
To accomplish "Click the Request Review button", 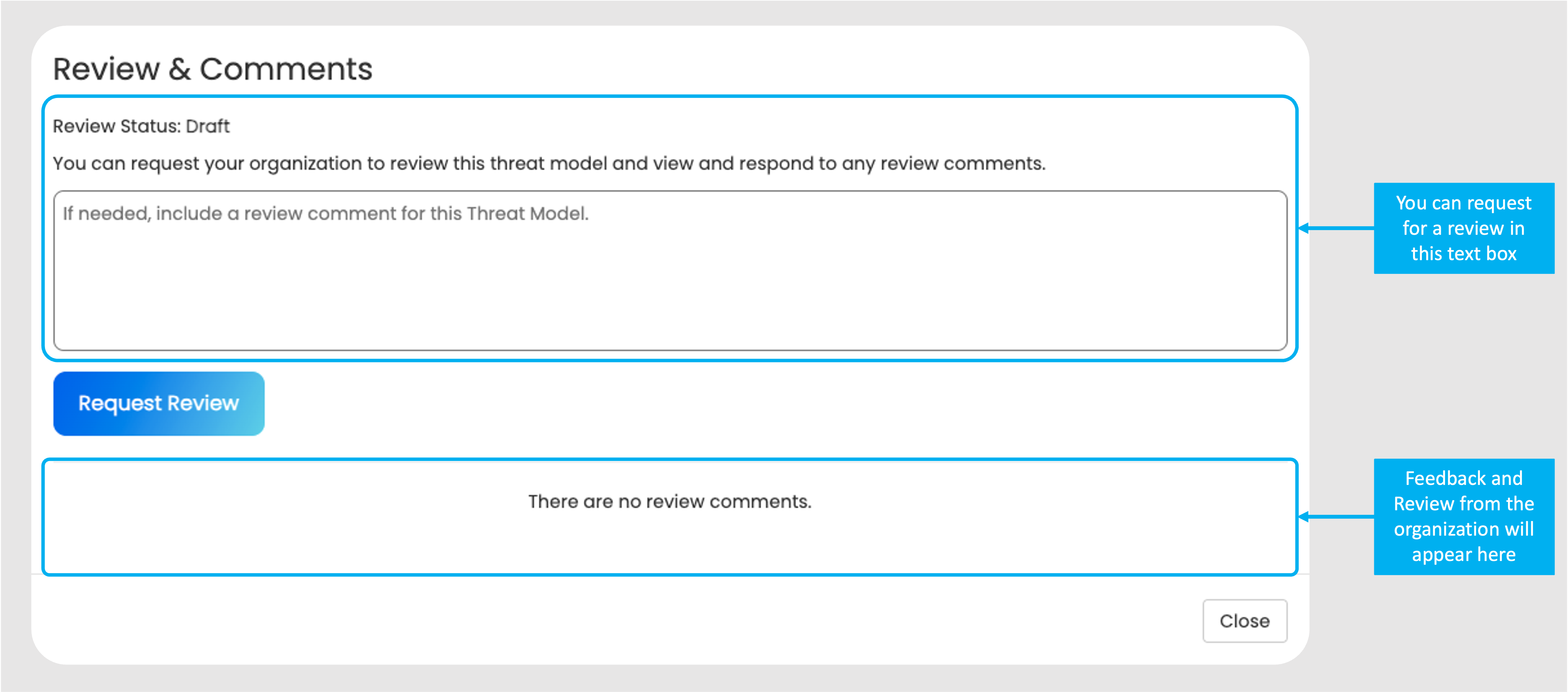I will 158,403.
